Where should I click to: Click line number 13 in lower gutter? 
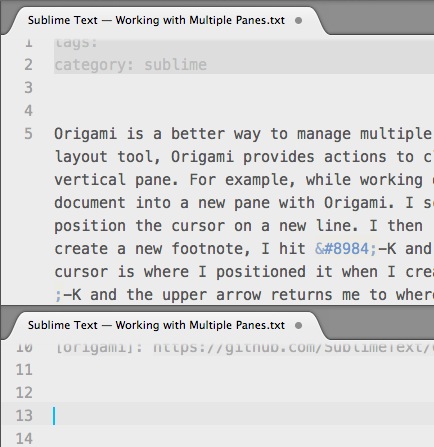24,416
